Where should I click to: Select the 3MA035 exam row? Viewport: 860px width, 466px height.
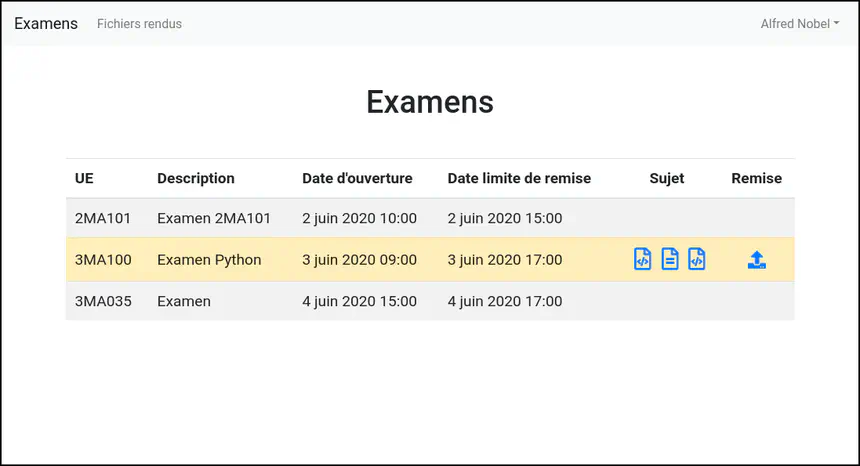point(102,301)
